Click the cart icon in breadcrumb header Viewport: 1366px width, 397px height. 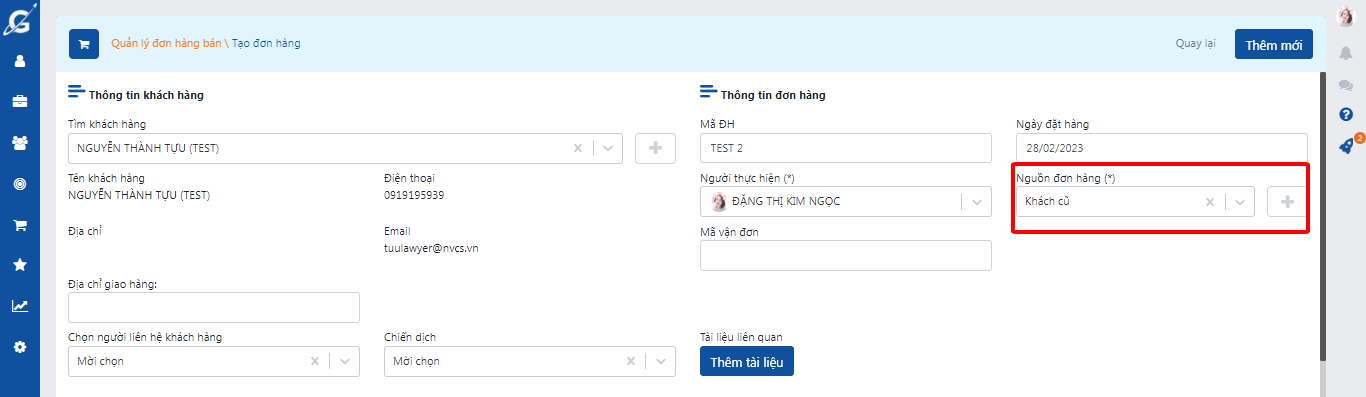pos(84,44)
